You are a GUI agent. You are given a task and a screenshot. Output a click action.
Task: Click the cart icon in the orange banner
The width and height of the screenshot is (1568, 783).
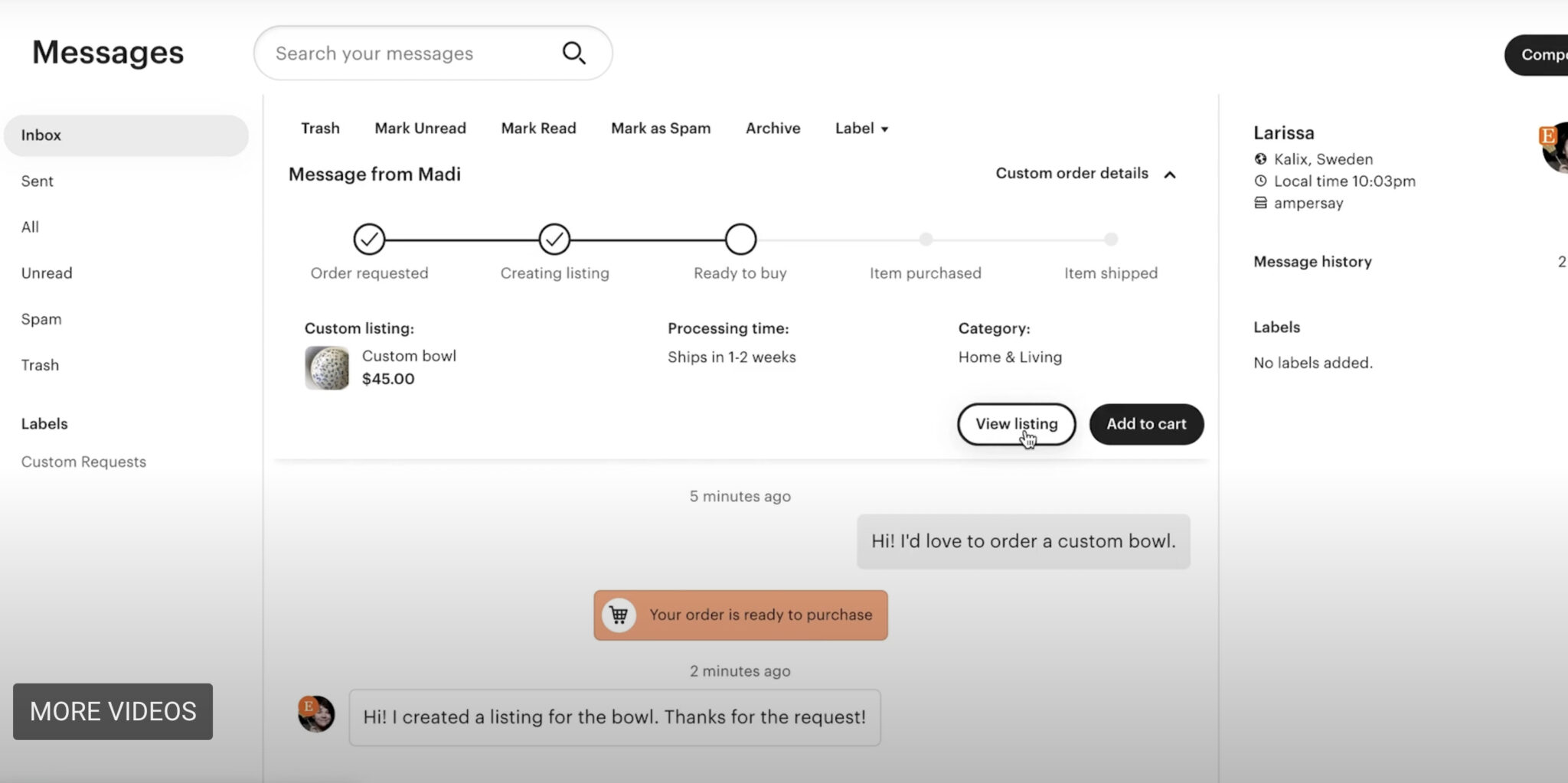619,615
